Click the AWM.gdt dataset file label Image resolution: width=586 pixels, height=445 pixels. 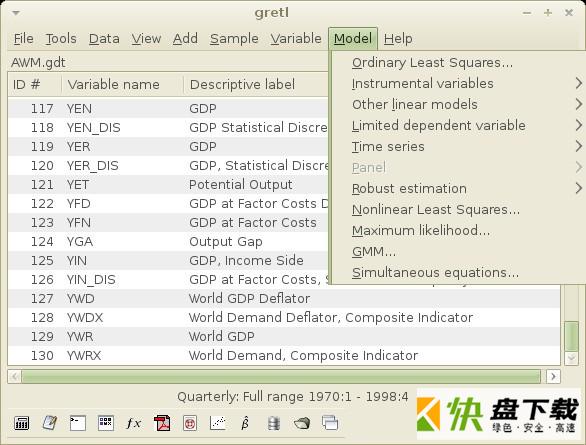click(38, 62)
